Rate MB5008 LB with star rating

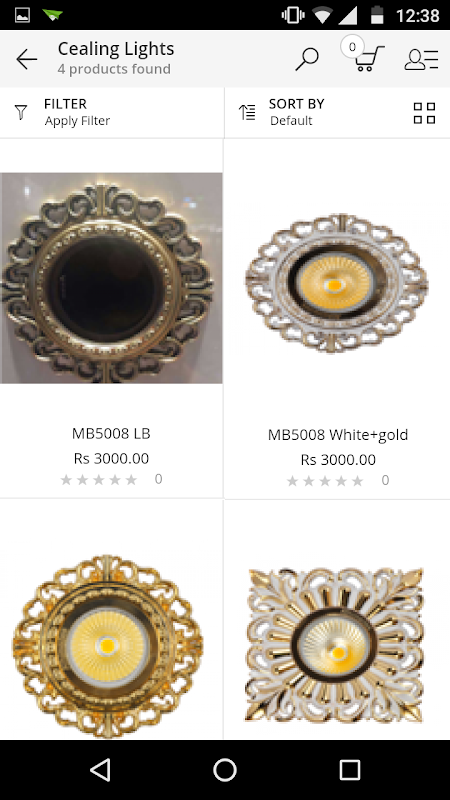click(99, 480)
